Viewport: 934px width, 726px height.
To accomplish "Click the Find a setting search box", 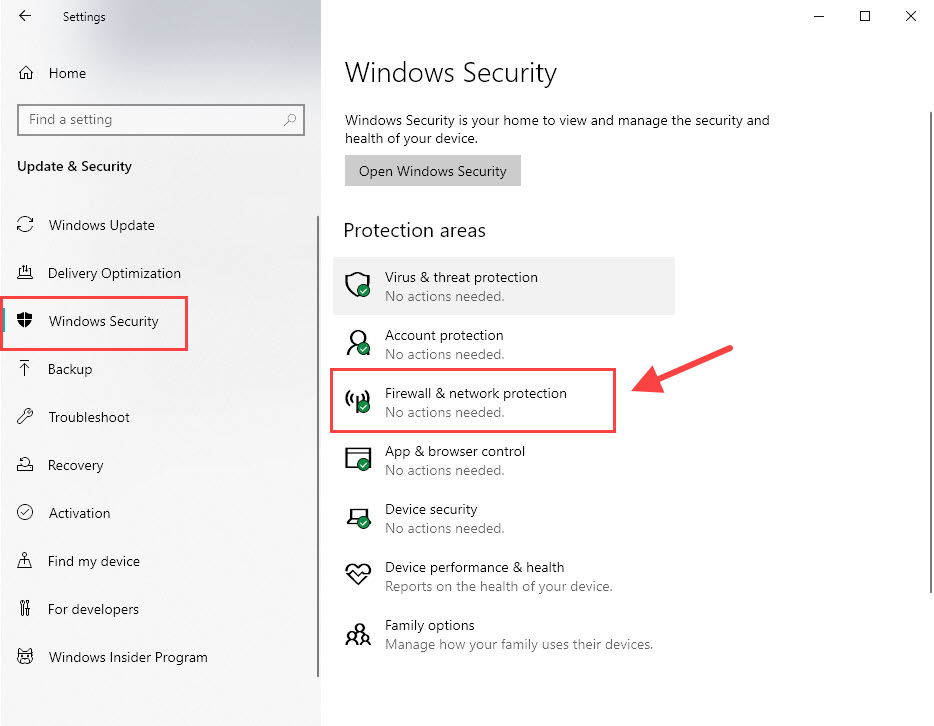I will tap(161, 120).
